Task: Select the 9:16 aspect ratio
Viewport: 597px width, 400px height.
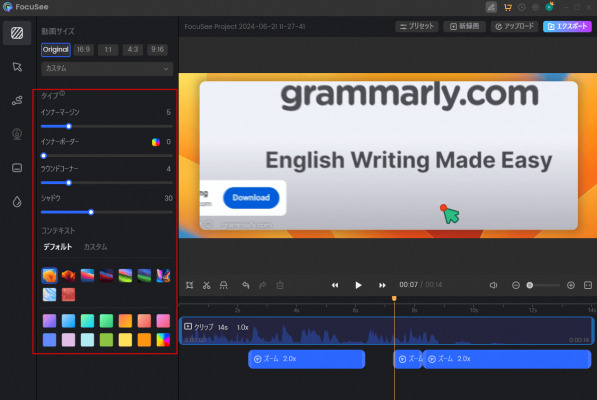Action: pyautogui.click(x=157, y=49)
